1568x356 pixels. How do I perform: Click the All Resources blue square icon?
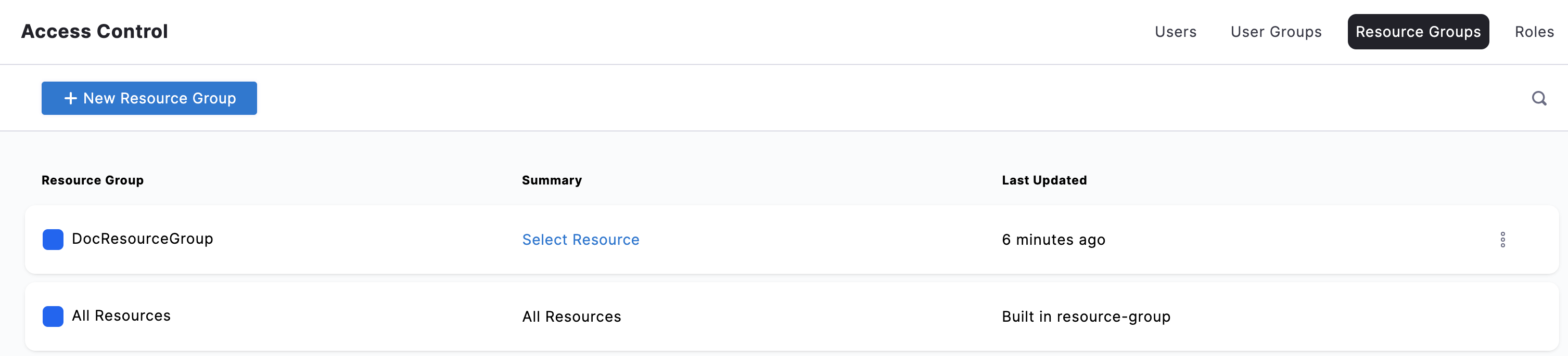pos(53,317)
